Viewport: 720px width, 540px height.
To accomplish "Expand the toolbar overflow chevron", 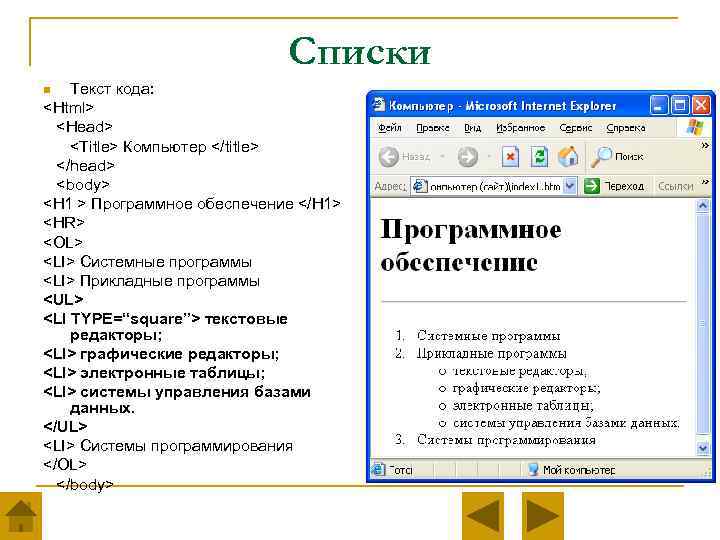I will (x=705, y=146).
